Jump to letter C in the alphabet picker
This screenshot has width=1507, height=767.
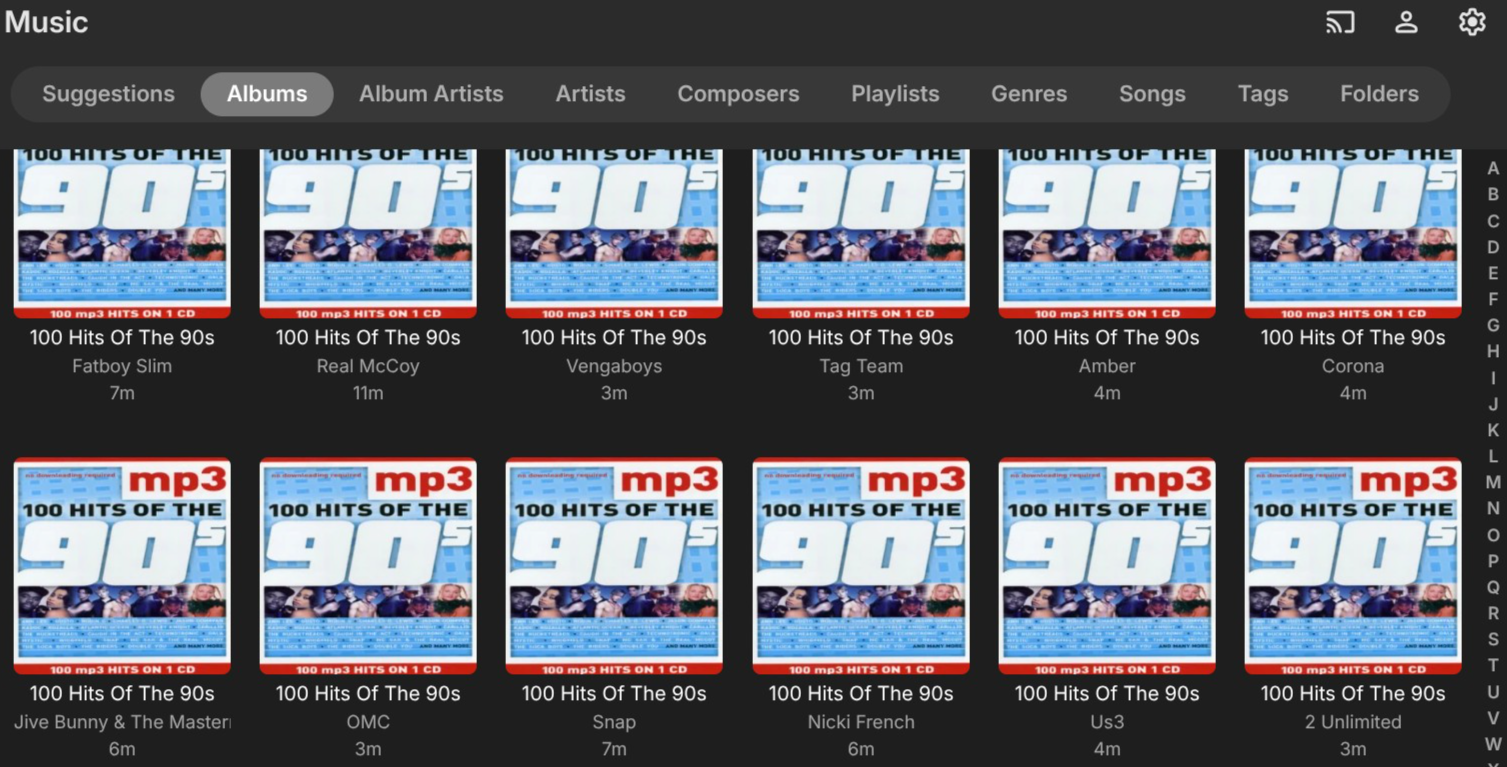coord(1493,221)
